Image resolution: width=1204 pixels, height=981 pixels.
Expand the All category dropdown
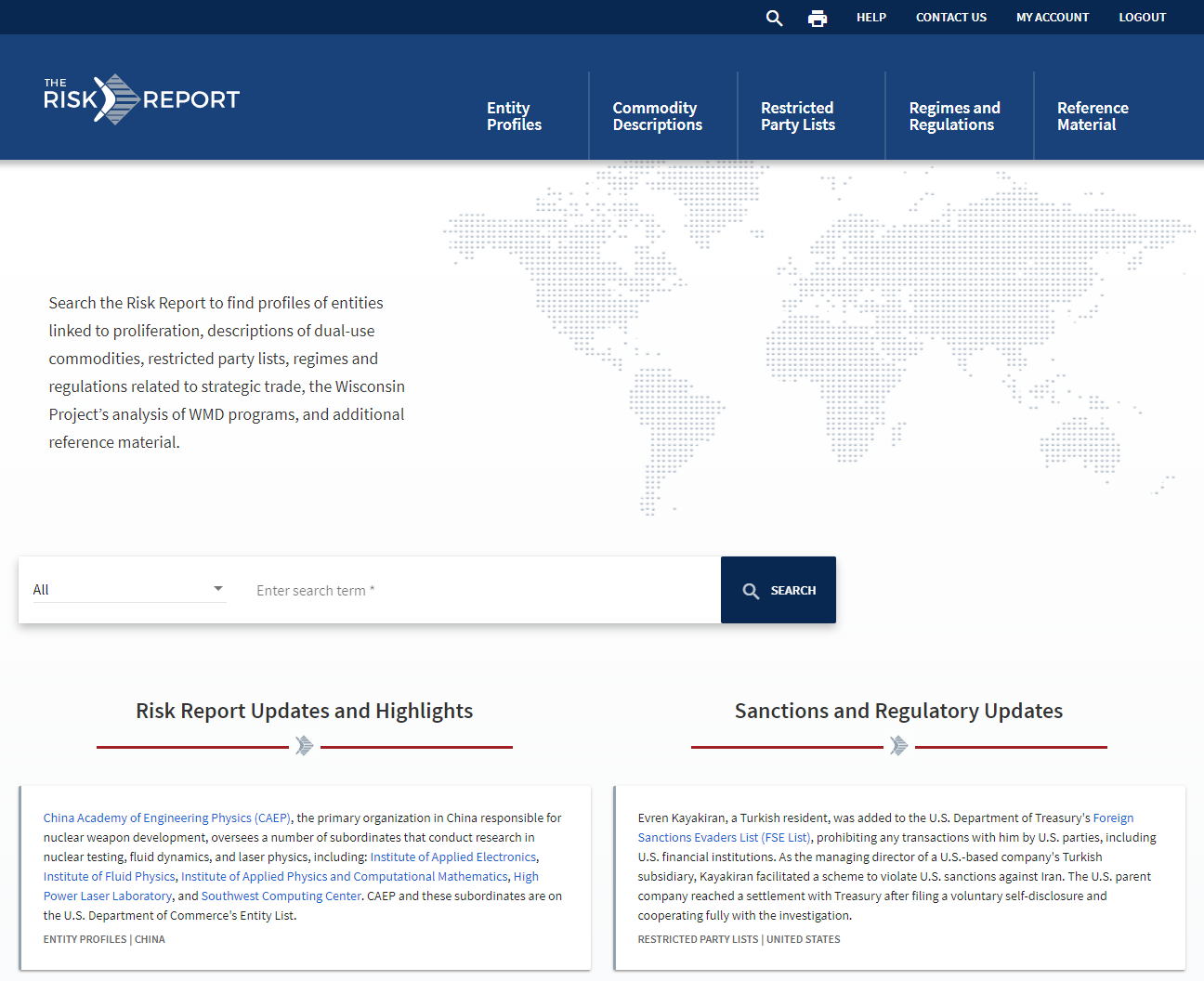pos(129,590)
